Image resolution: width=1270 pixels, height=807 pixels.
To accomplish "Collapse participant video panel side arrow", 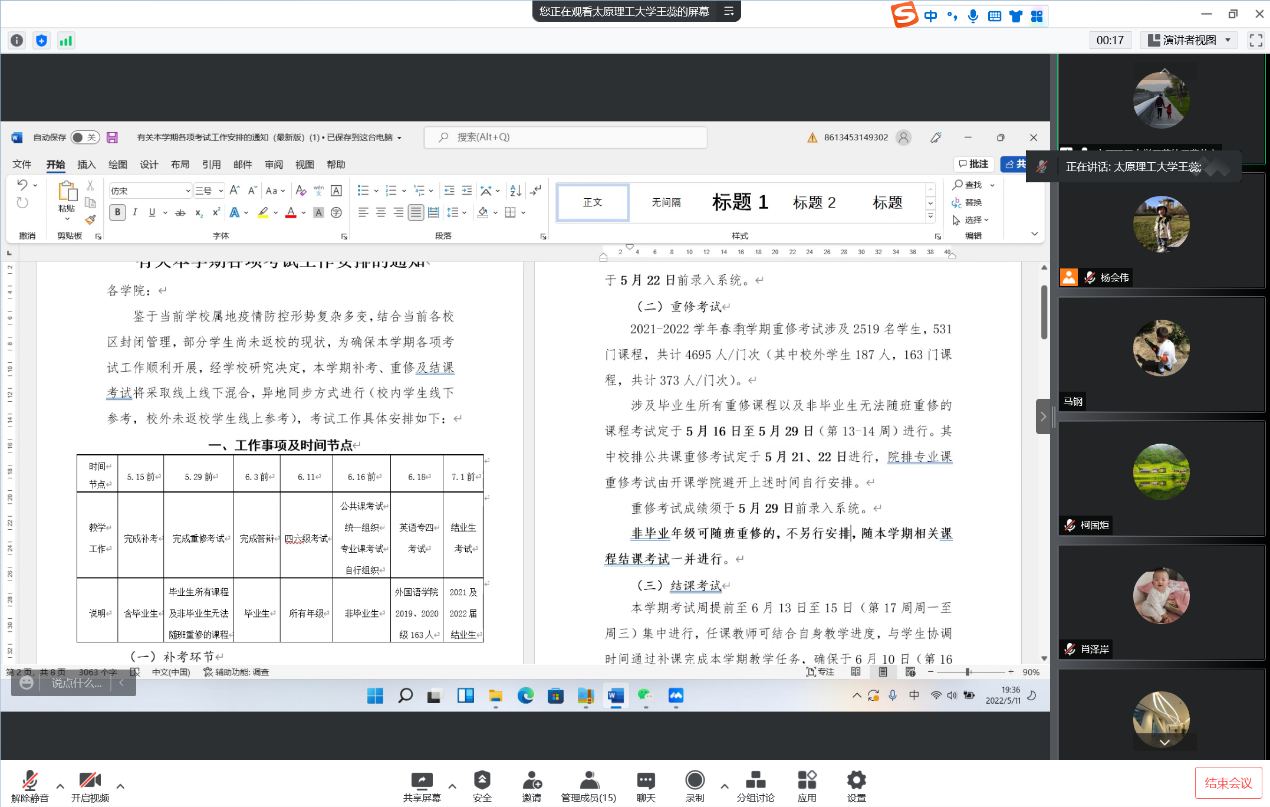I will tap(1043, 416).
